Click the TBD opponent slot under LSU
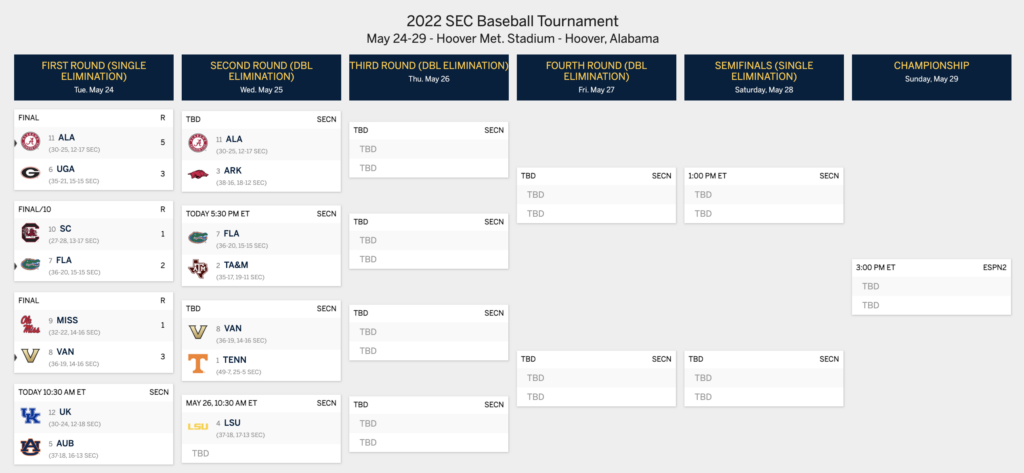This screenshot has width=1024, height=473. (x=261, y=453)
